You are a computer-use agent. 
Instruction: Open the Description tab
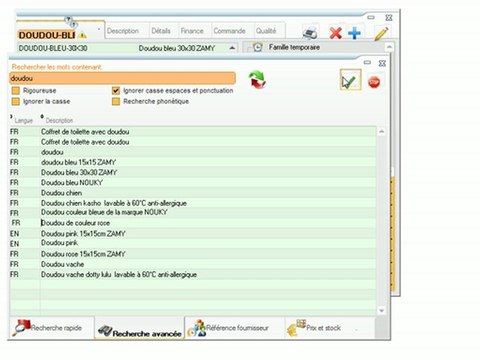[123, 31]
